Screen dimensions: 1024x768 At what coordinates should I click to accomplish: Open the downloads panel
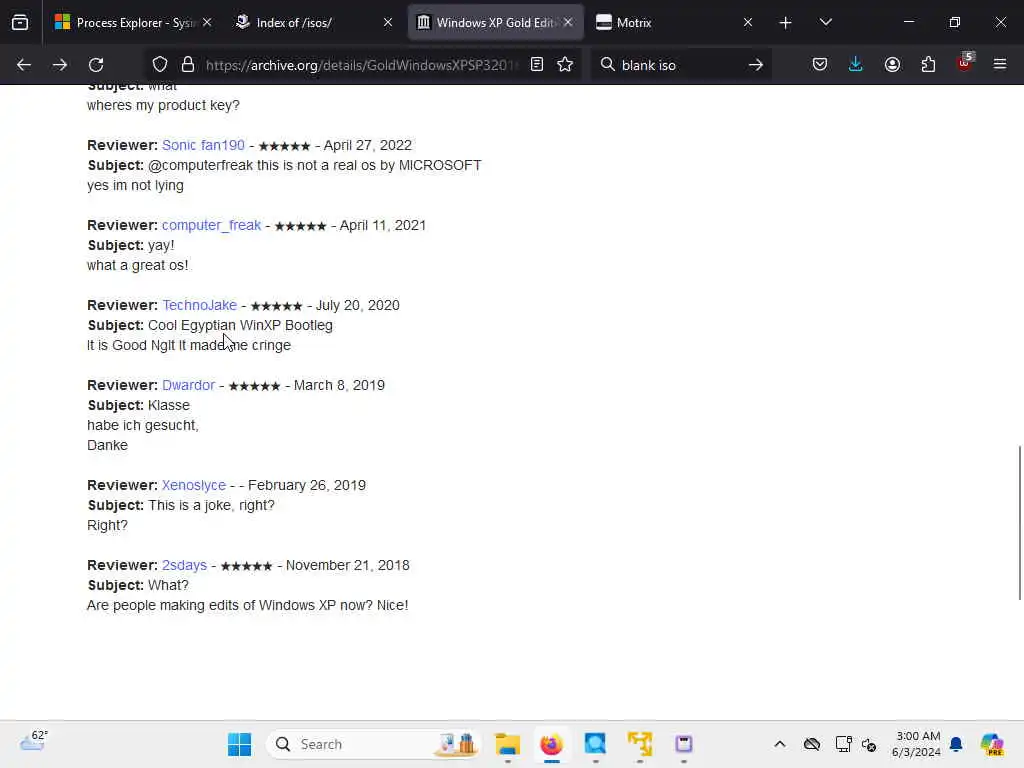point(856,64)
